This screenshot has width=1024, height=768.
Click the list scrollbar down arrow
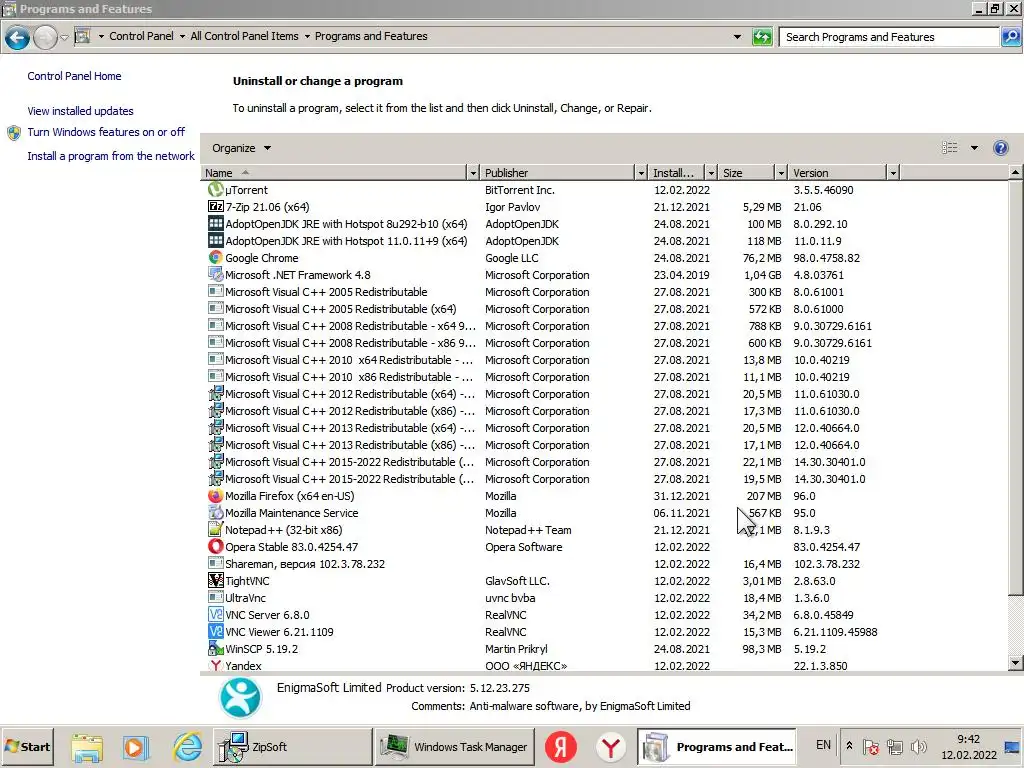click(x=1015, y=663)
